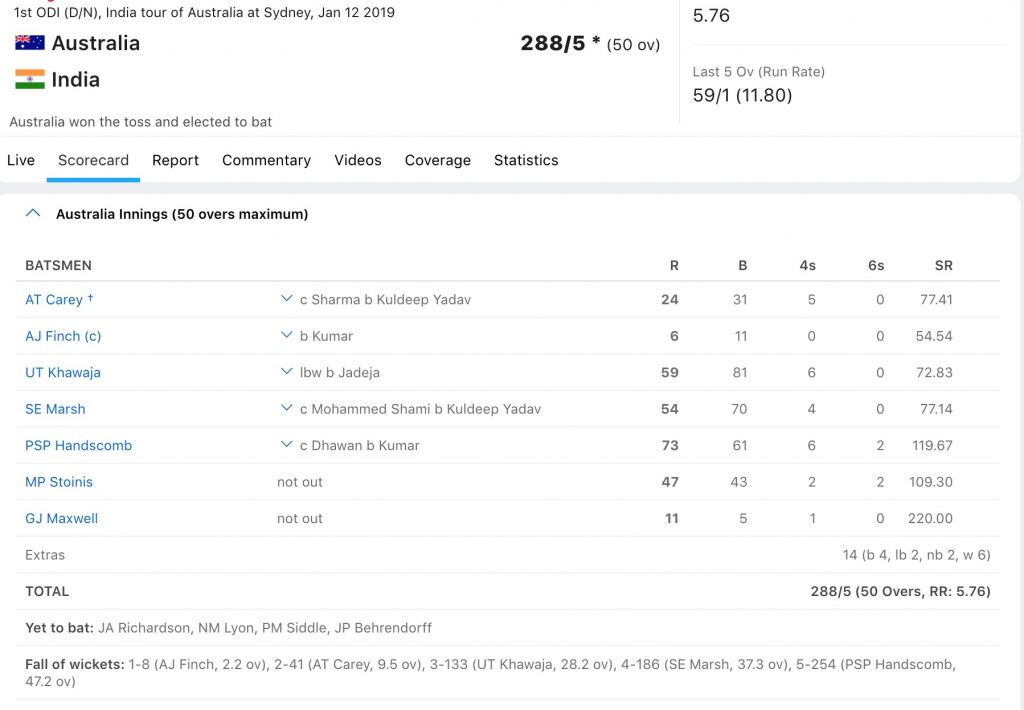Viewport: 1024px width, 710px height.
Task: Expand AJ Finch dismissal details chevron
Action: click(x=286, y=335)
